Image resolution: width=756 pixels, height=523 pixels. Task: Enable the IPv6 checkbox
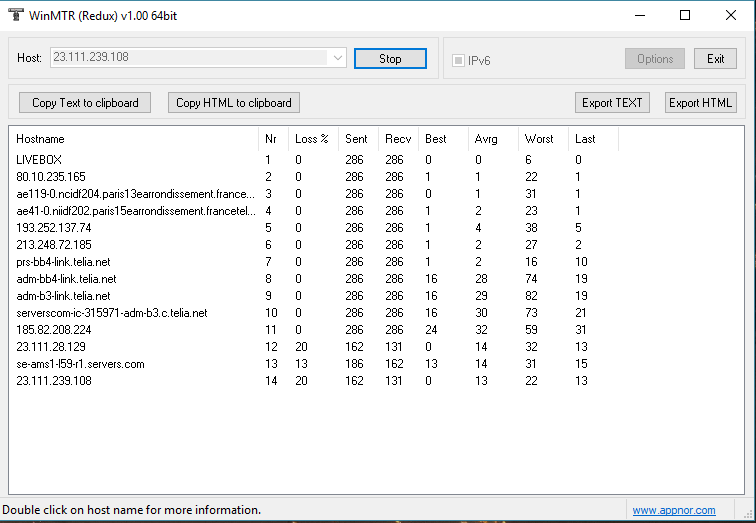point(459,60)
